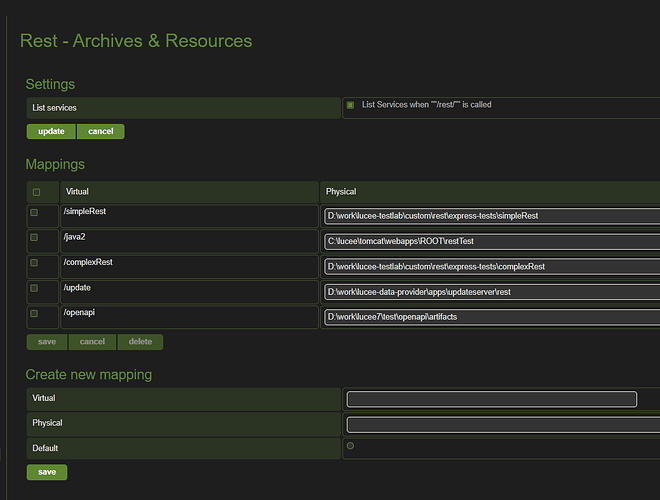
Task: Check the /openapi mapping checkbox
Action: pyautogui.click(x=34, y=313)
